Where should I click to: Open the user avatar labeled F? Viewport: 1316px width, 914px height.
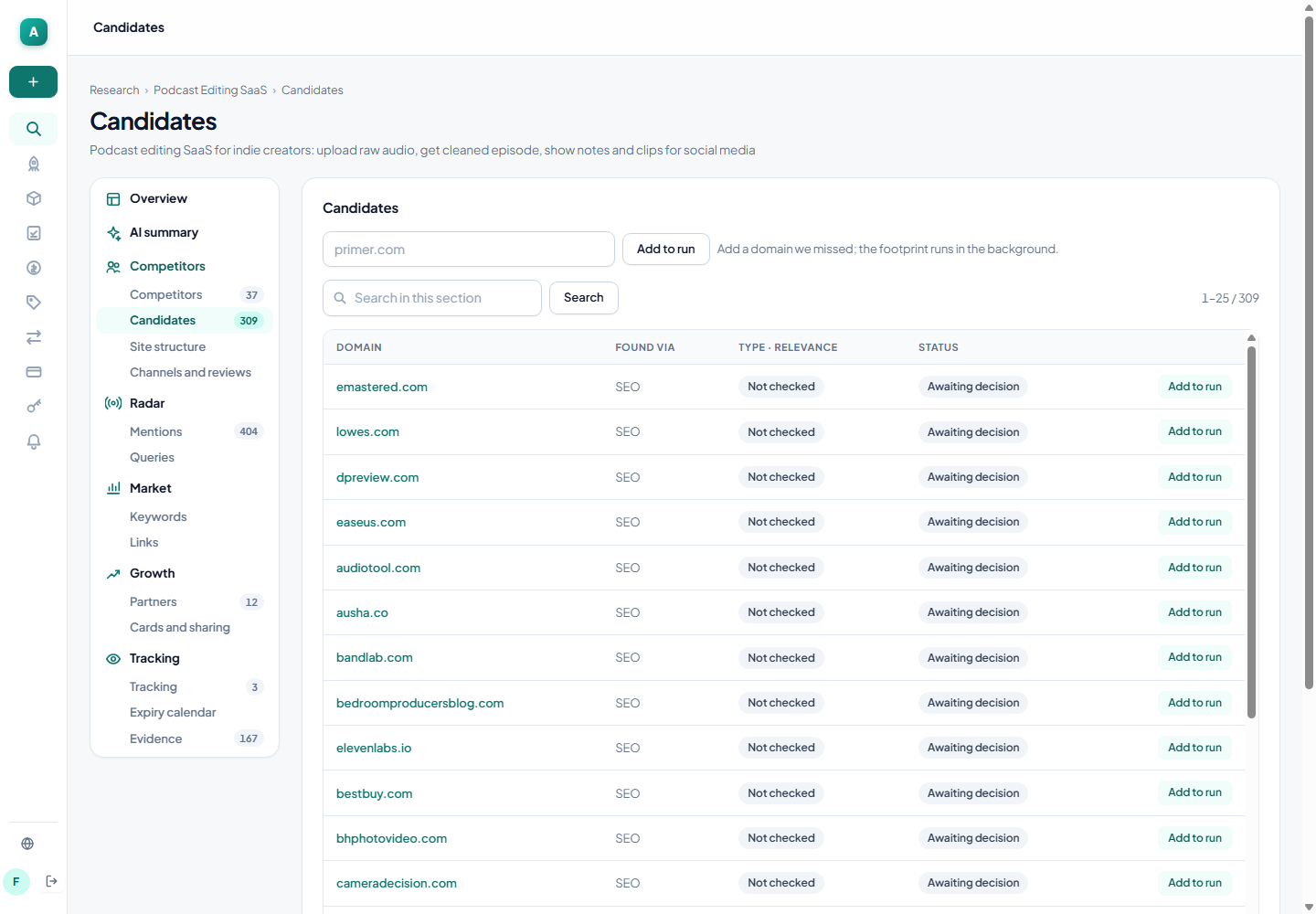[x=16, y=882]
